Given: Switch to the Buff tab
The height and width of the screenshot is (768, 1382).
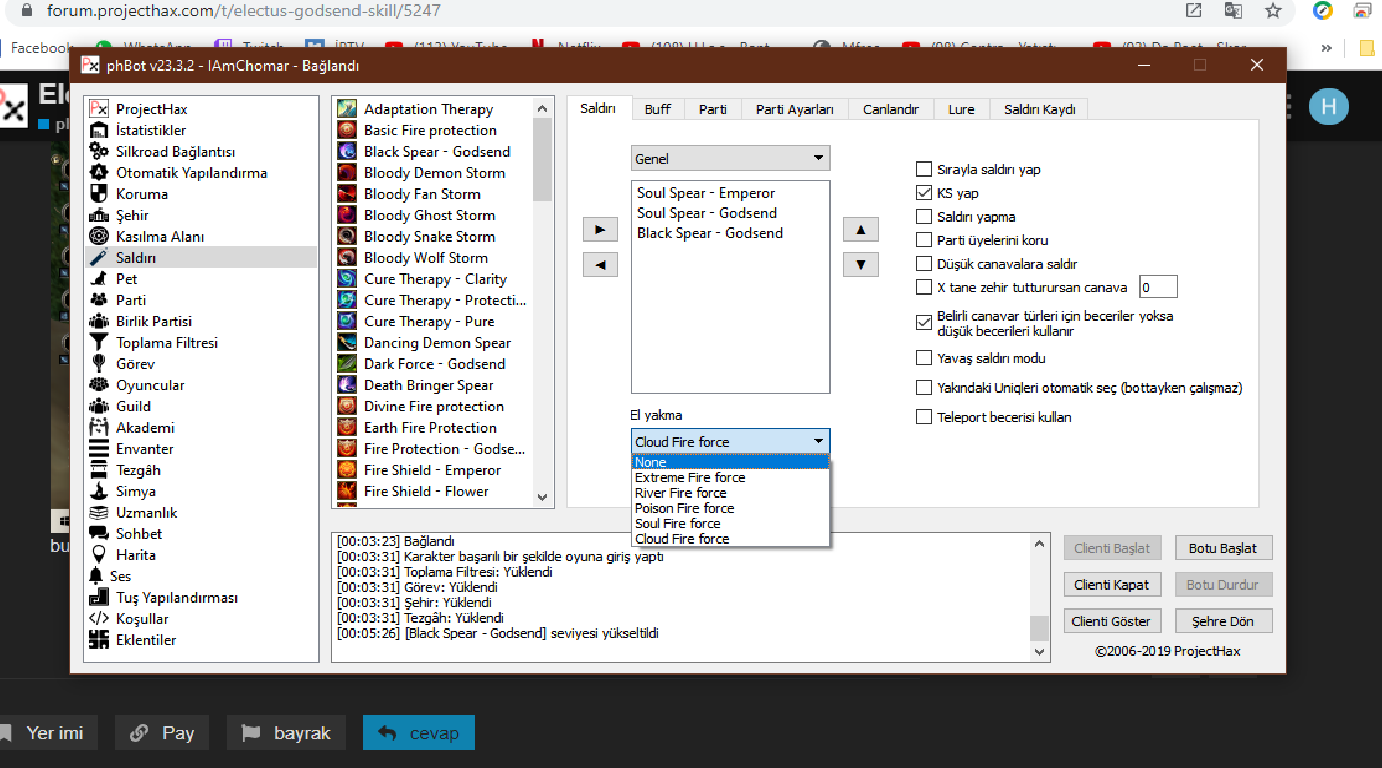Looking at the screenshot, I should click(x=657, y=109).
